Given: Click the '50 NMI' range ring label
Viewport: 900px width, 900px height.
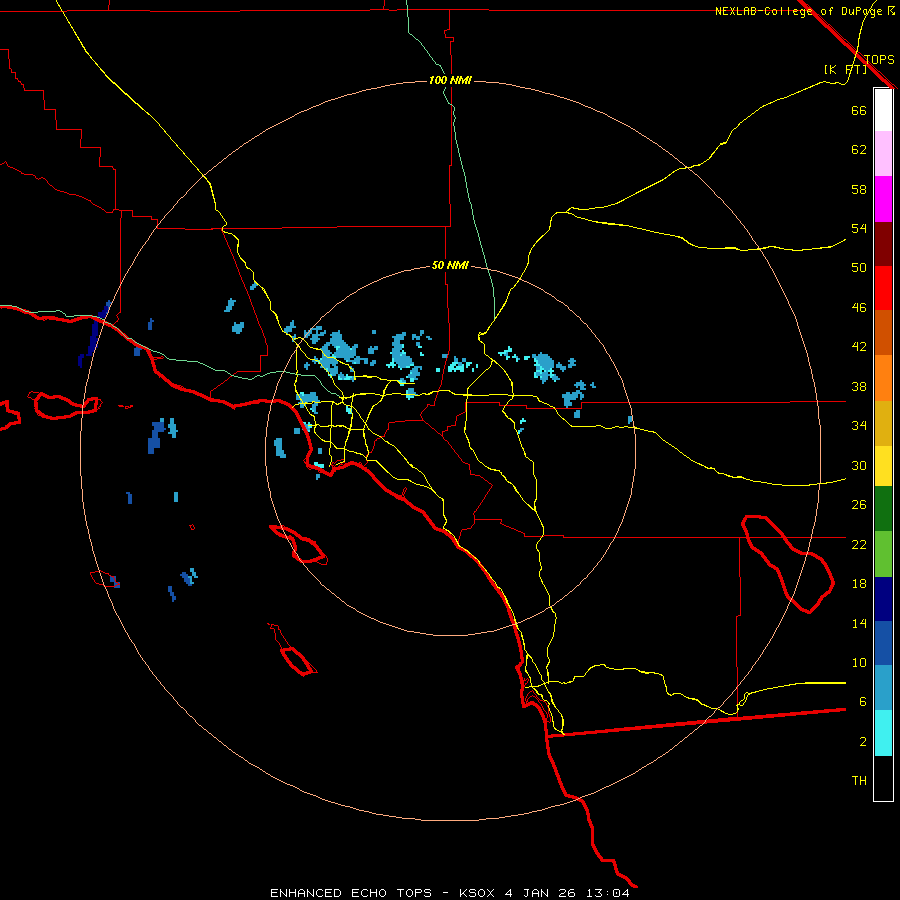Looking at the screenshot, I should [450, 265].
